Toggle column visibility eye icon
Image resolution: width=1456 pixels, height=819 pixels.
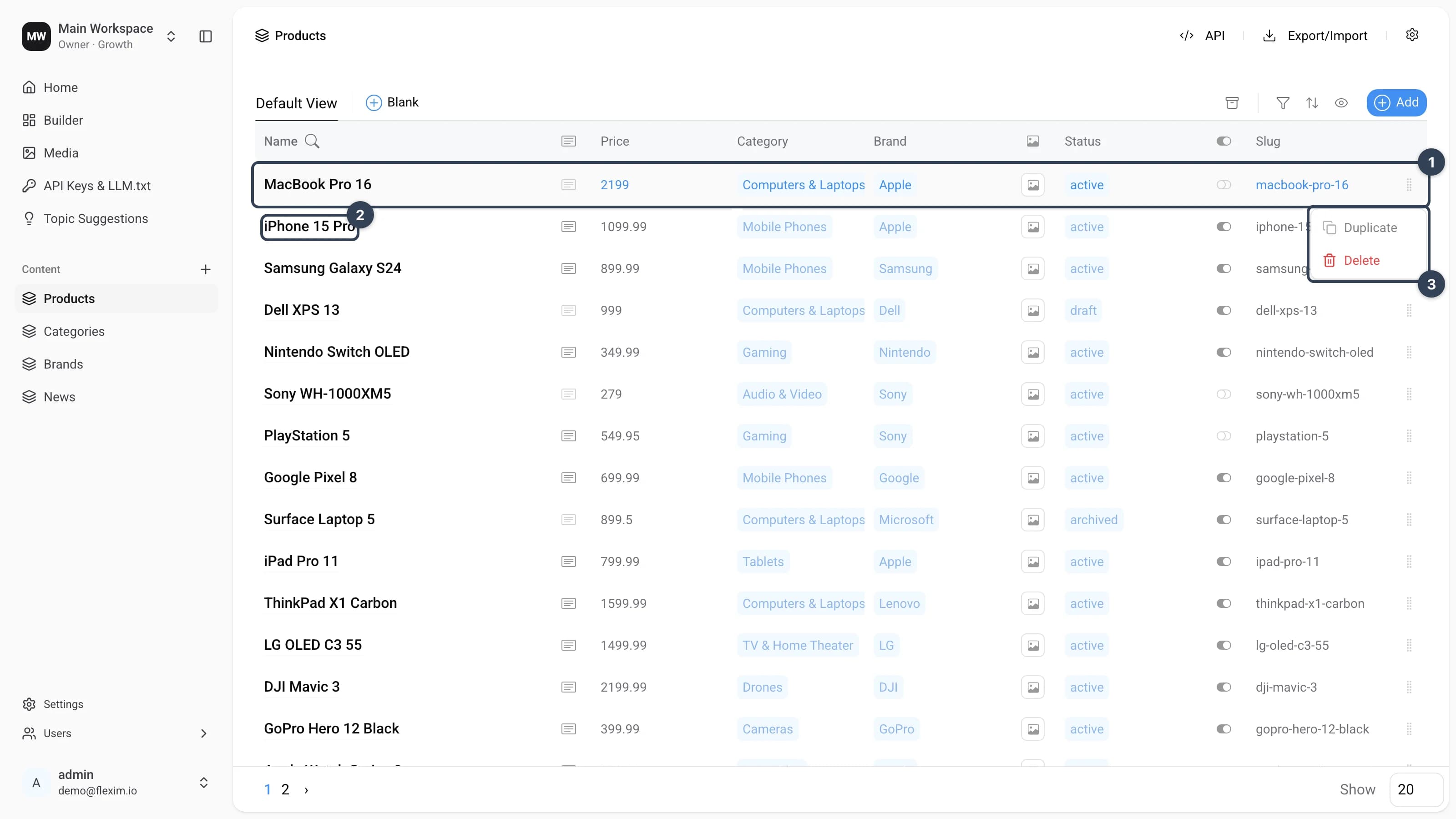click(1341, 103)
